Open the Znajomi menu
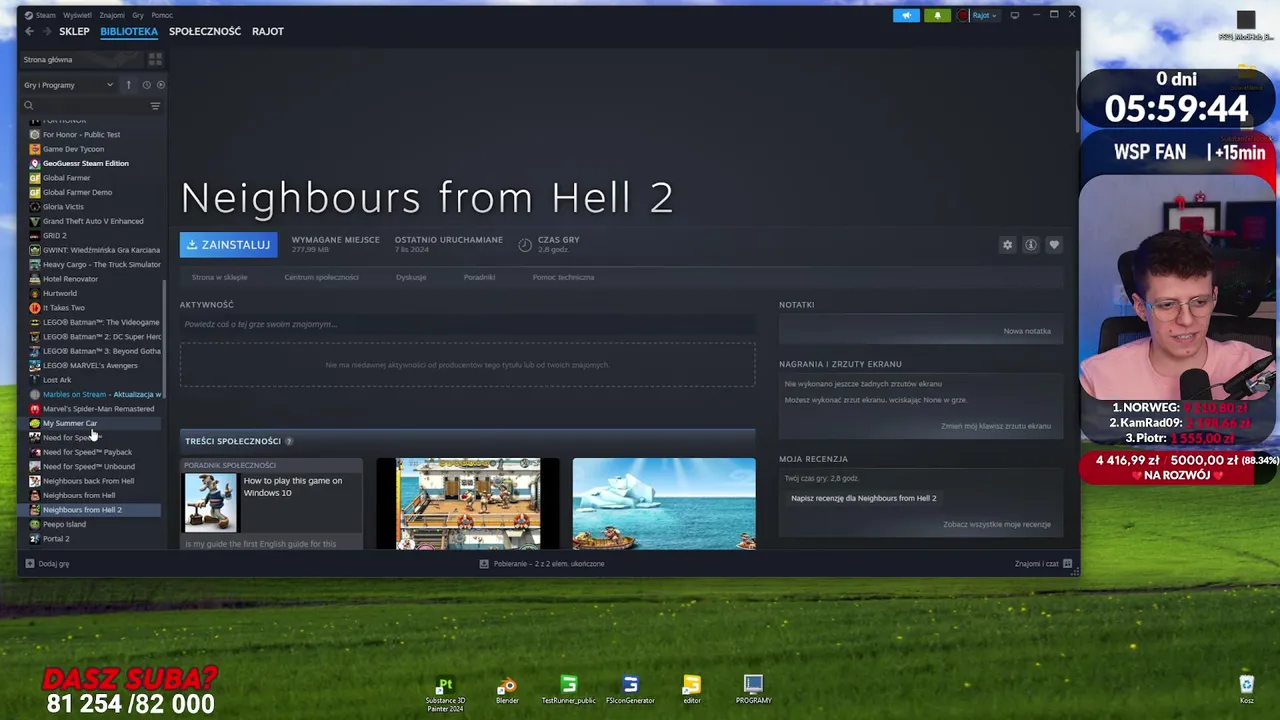This screenshot has width=1280, height=720. [112, 15]
